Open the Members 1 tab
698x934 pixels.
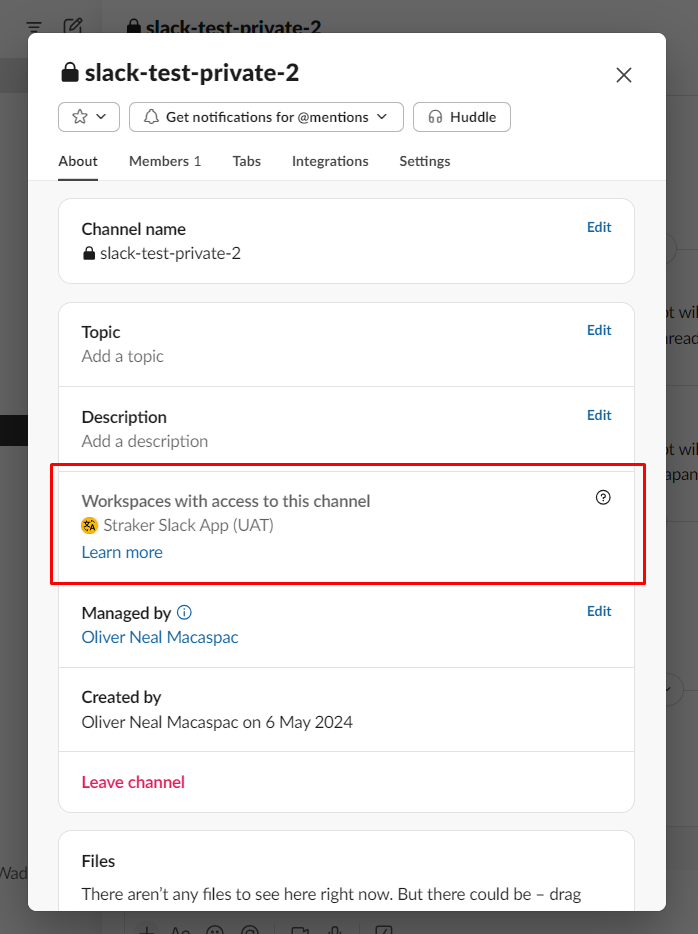(x=165, y=161)
